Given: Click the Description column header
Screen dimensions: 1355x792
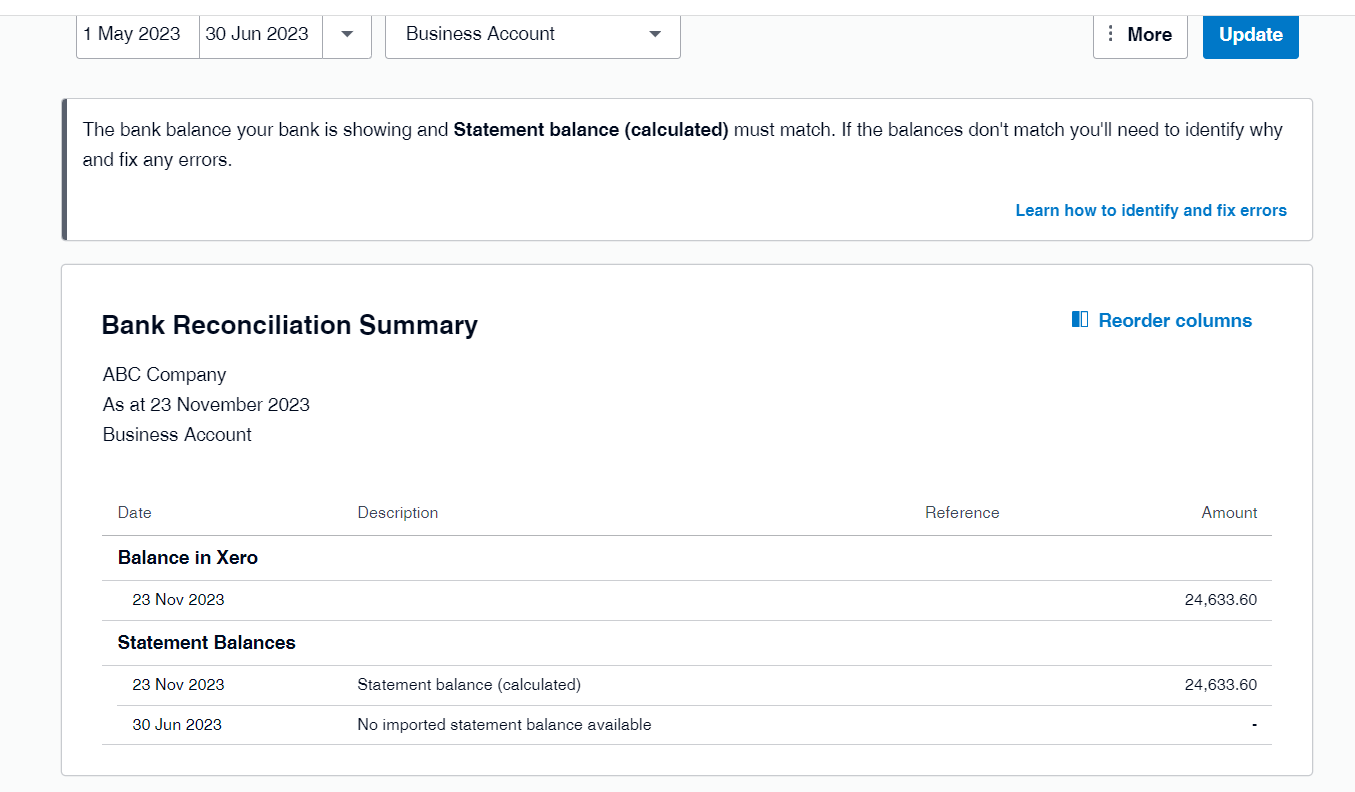Looking at the screenshot, I should (398, 512).
